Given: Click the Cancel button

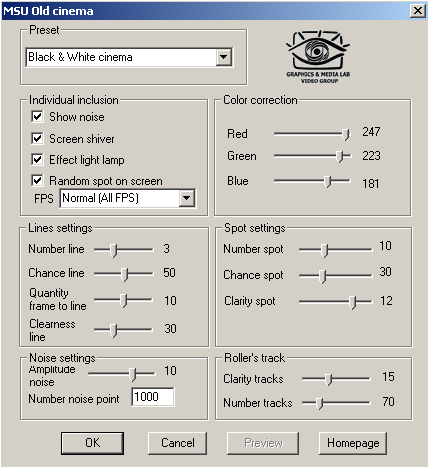Looking at the screenshot, I should tap(177, 443).
